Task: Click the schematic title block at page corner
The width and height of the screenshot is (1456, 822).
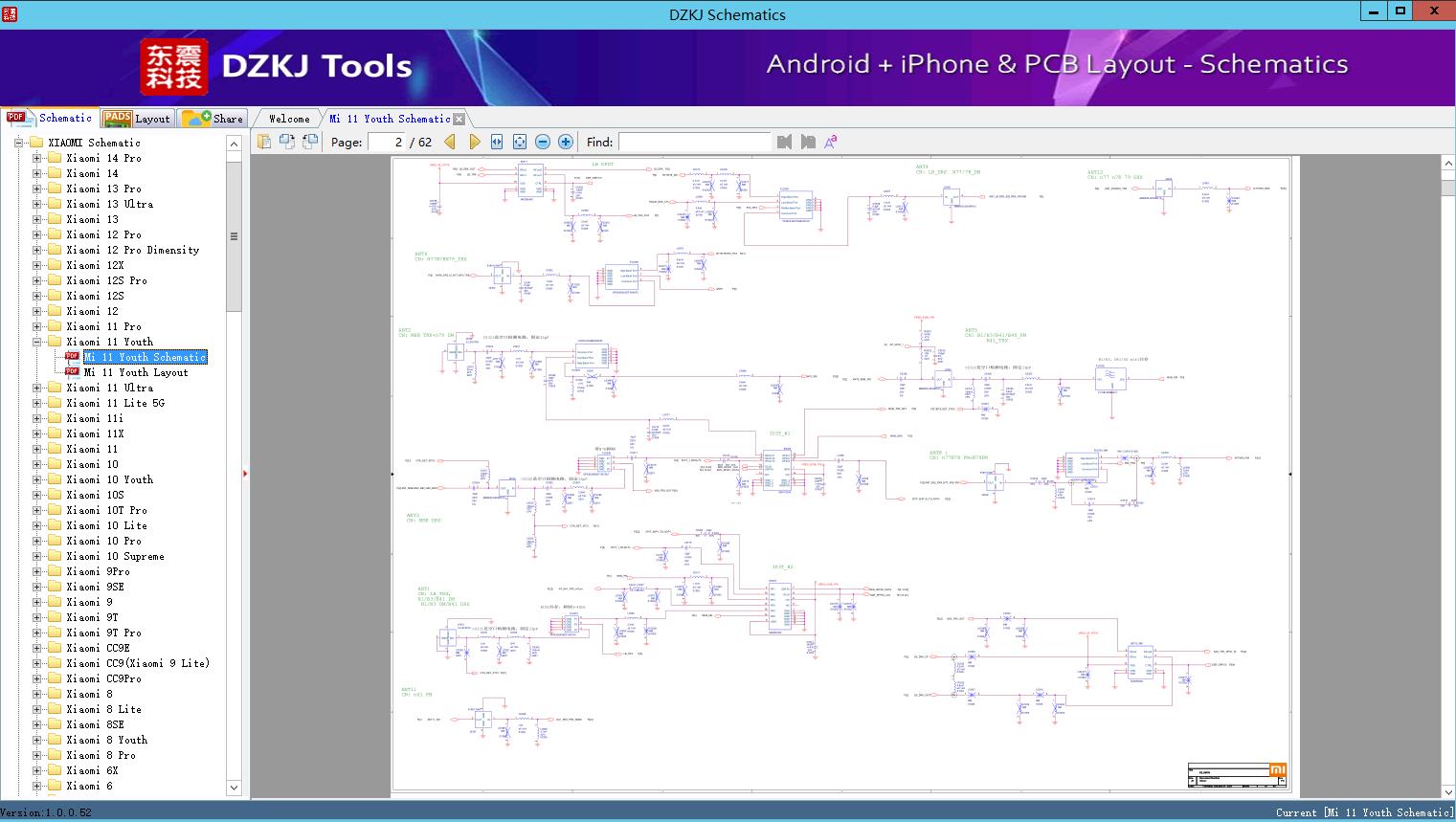Action: 1238,775
